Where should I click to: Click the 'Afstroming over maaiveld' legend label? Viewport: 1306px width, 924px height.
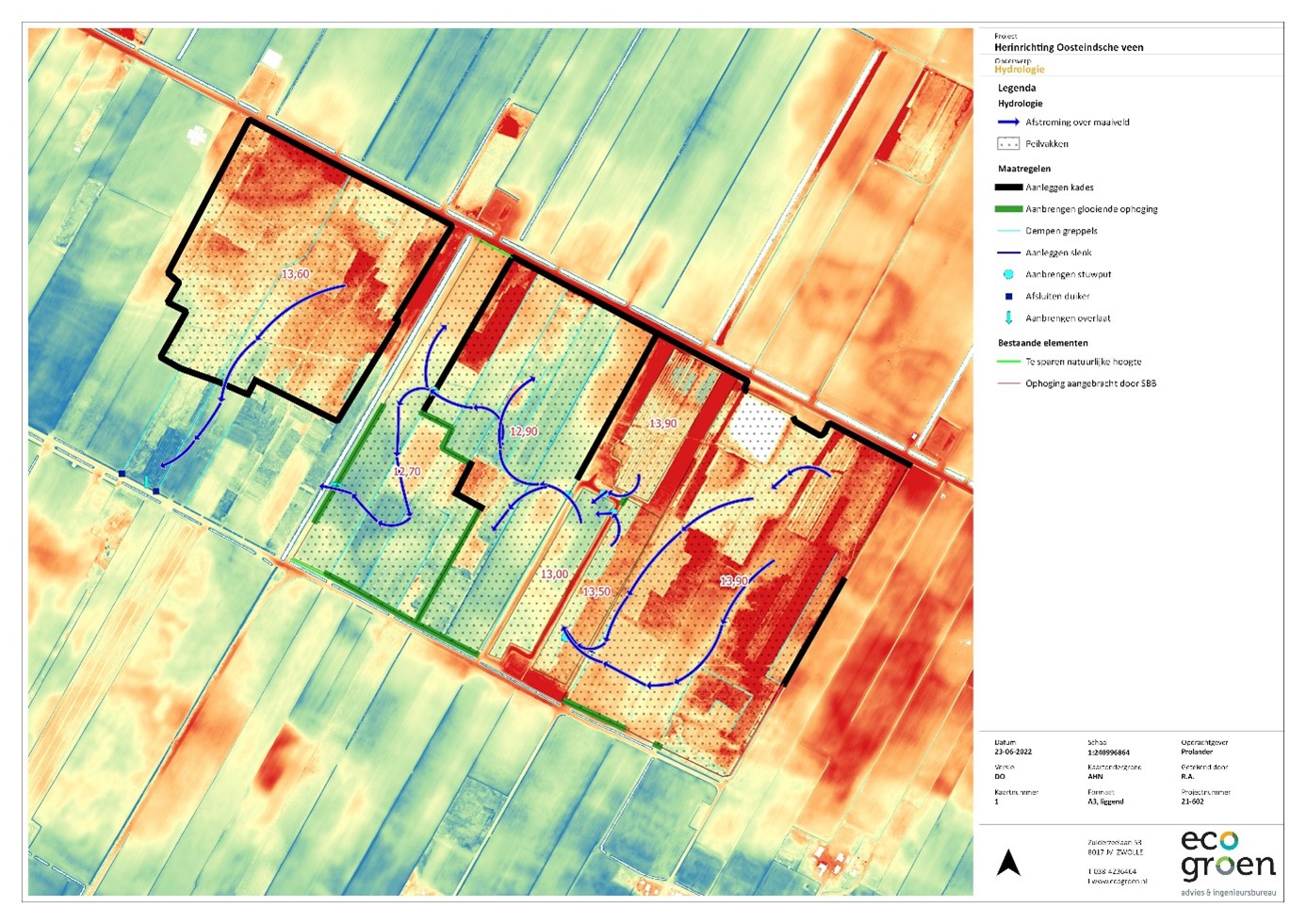[x=1077, y=122]
